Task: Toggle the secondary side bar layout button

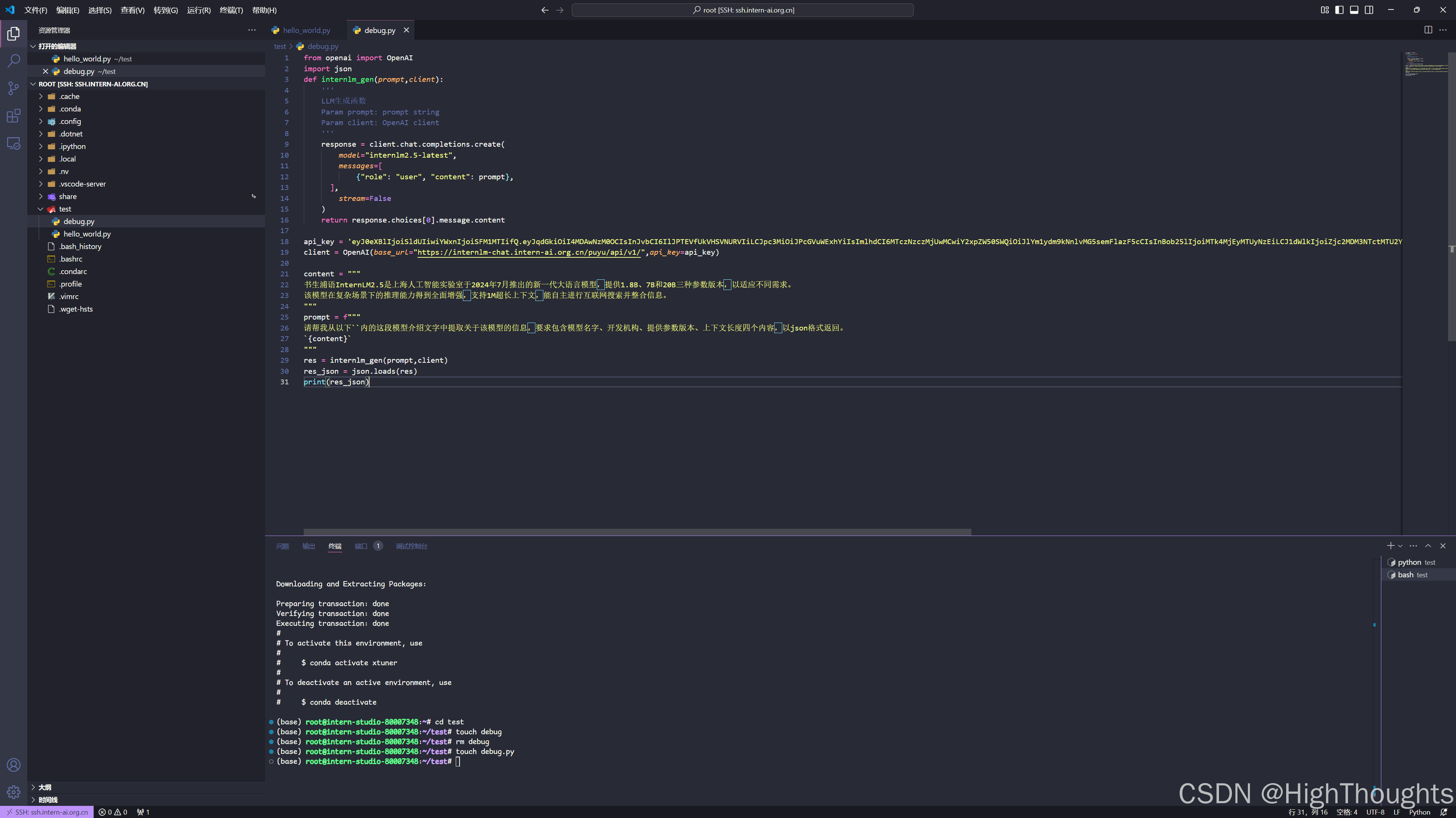Action: click(x=1369, y=9)
